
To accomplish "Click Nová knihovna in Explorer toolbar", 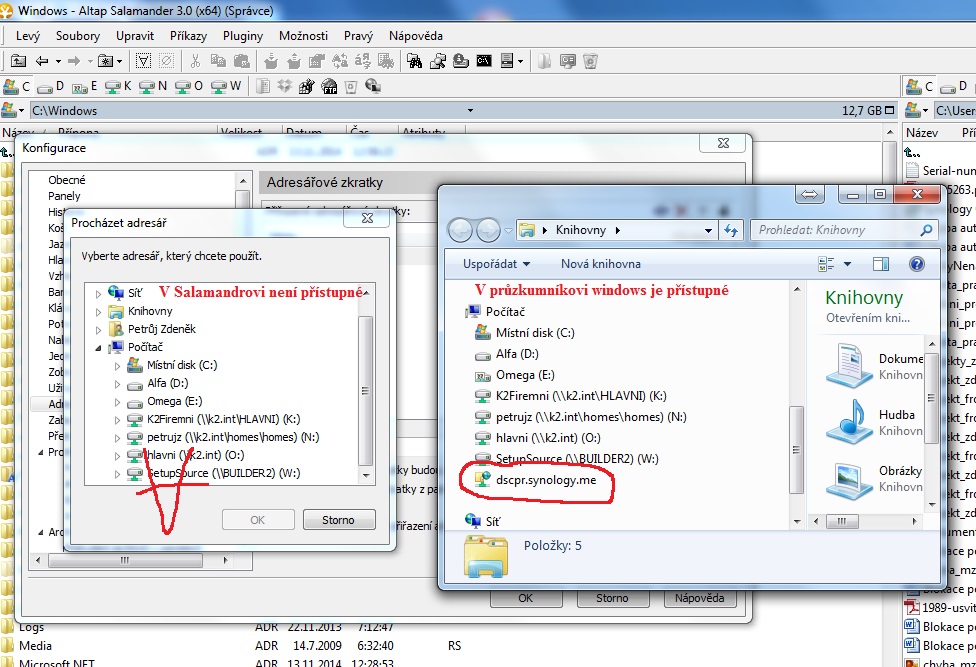I will [601, 264].
